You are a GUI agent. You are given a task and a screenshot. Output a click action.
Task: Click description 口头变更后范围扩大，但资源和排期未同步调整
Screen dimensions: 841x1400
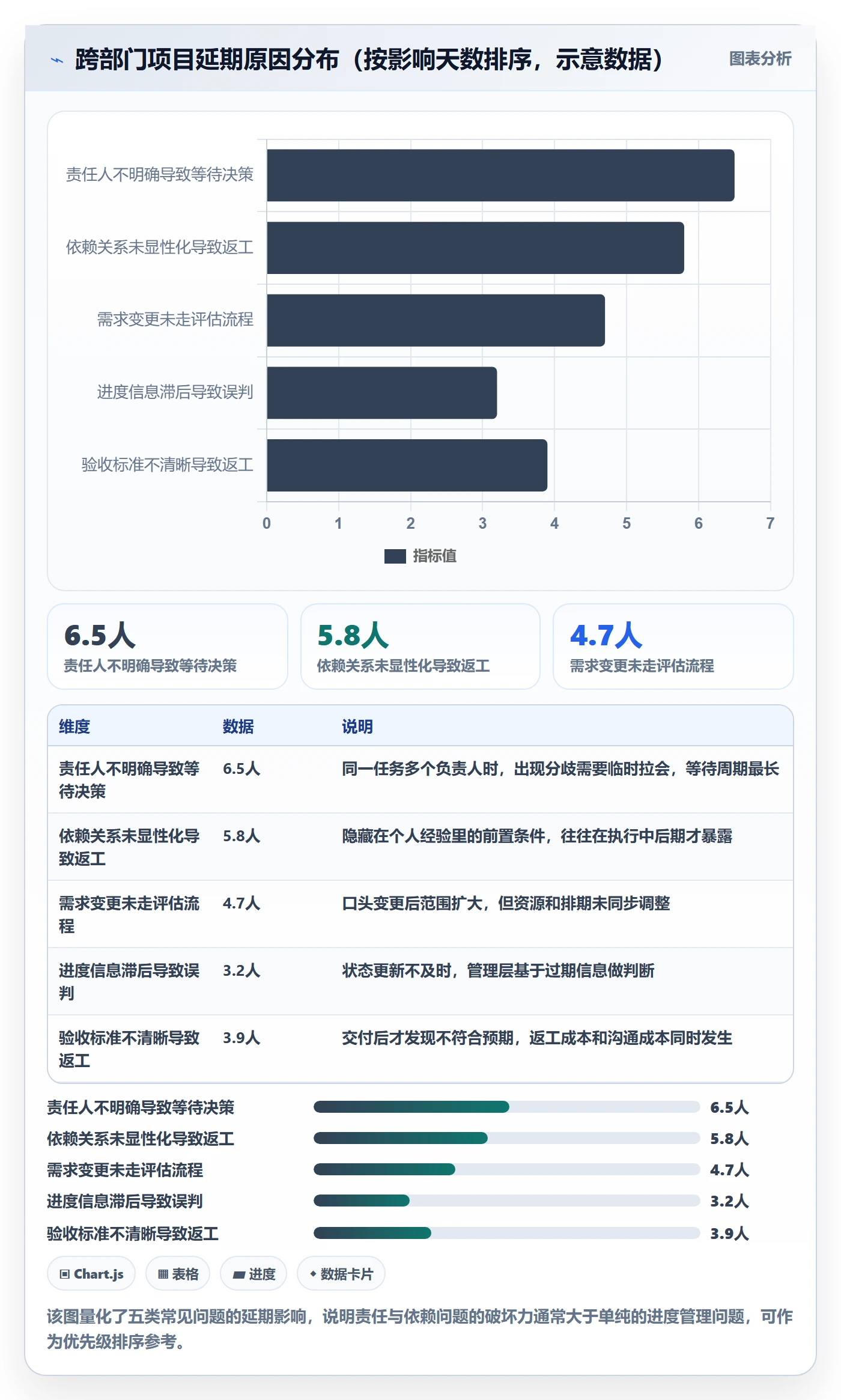(x=506, y=903)
